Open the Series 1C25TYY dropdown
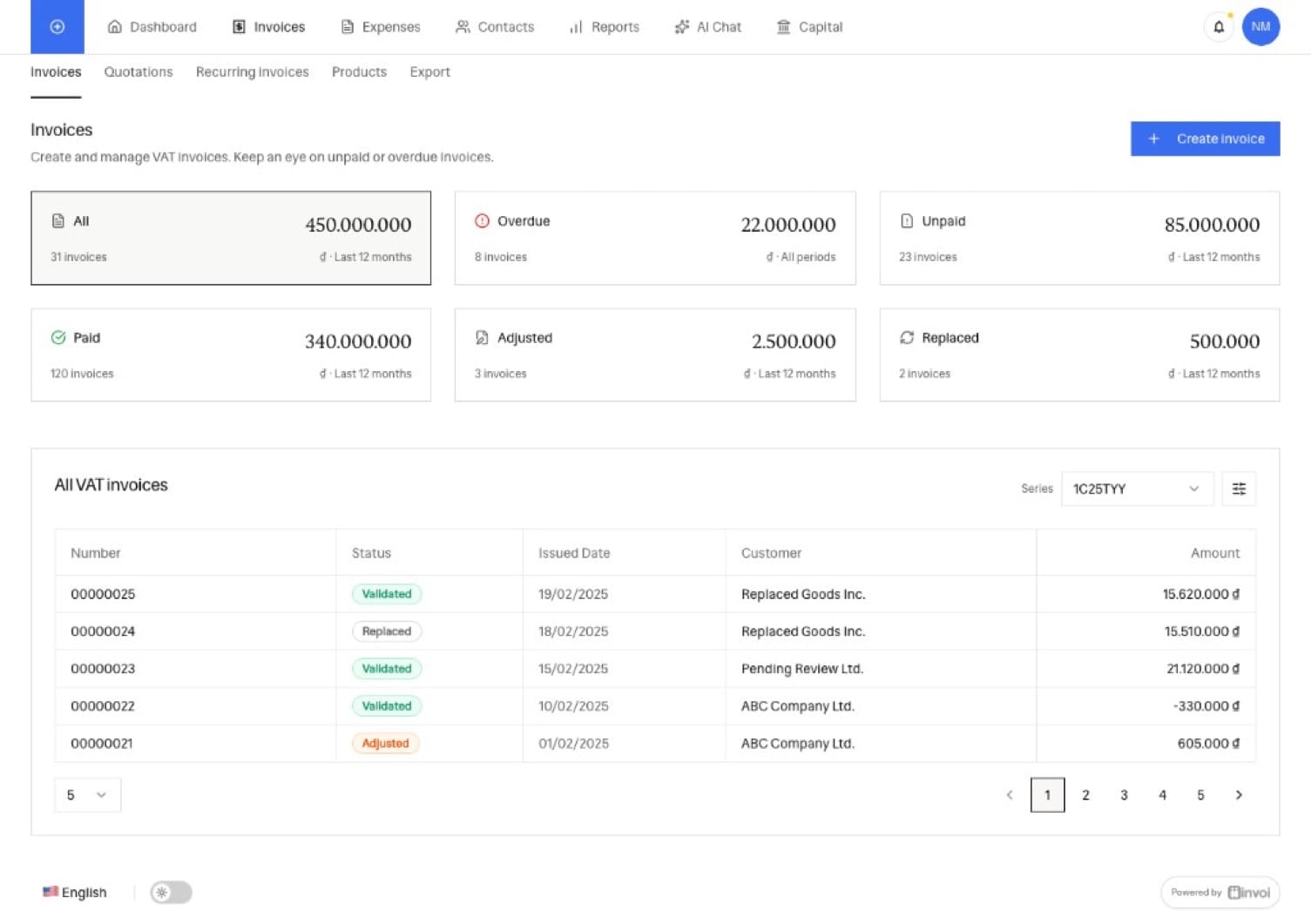The width and height of the screenshot is (1311, 924). 1136,489
